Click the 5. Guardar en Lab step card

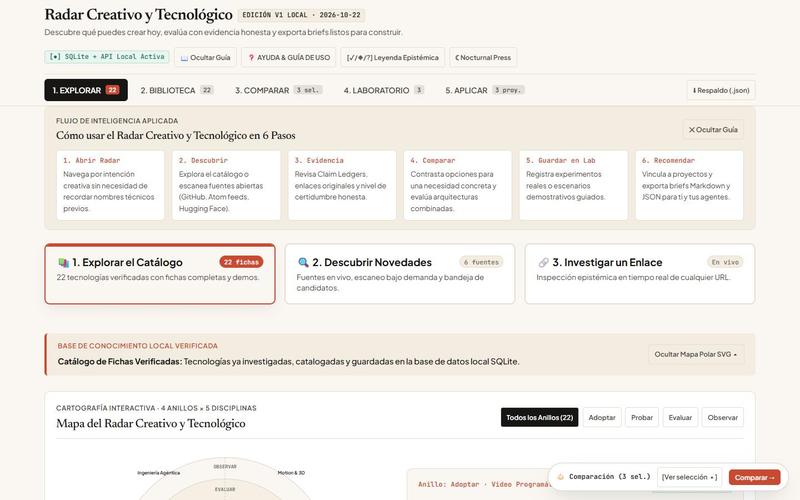573,185
